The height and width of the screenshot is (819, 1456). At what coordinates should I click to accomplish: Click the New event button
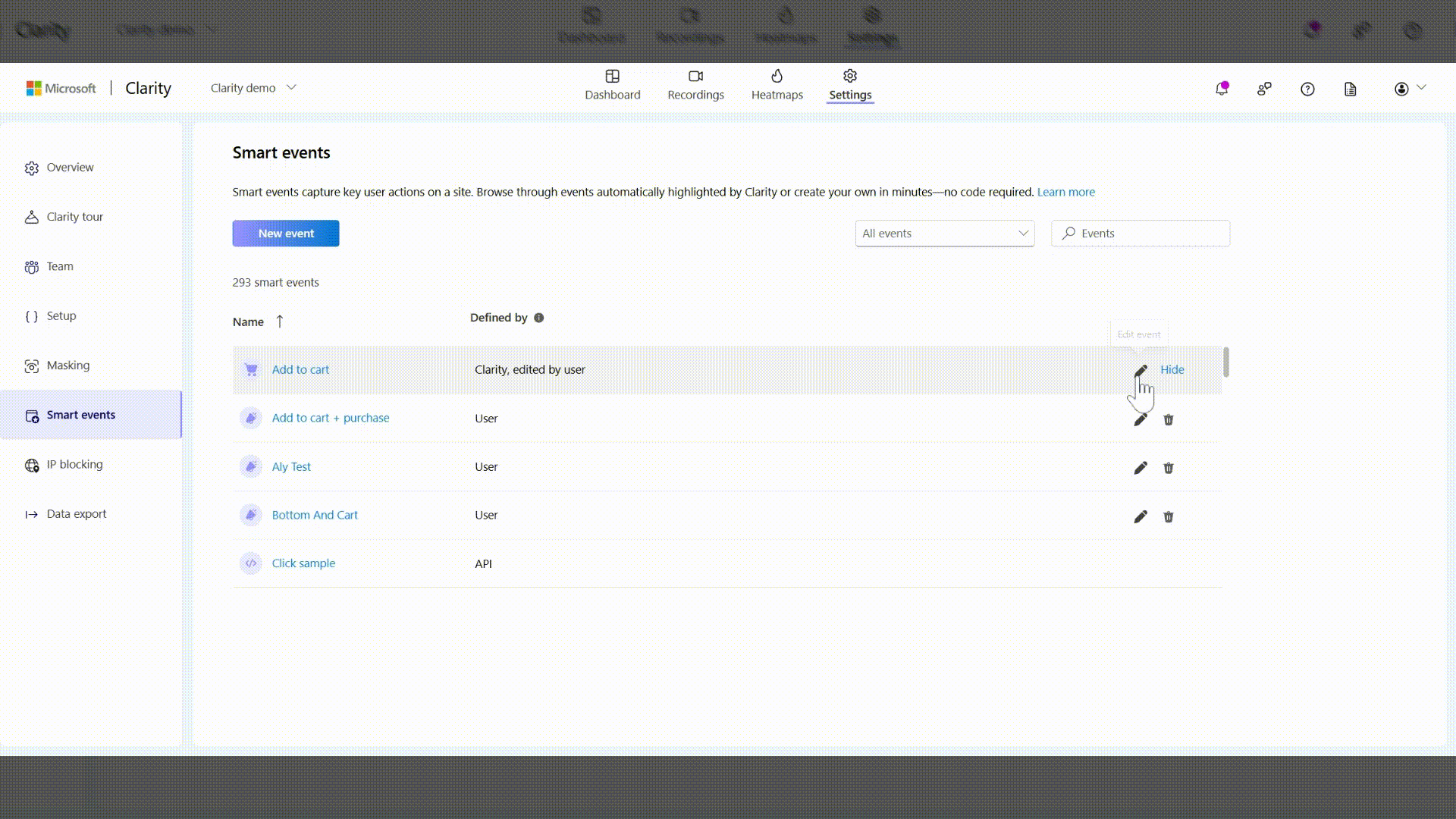coord(286,233)
